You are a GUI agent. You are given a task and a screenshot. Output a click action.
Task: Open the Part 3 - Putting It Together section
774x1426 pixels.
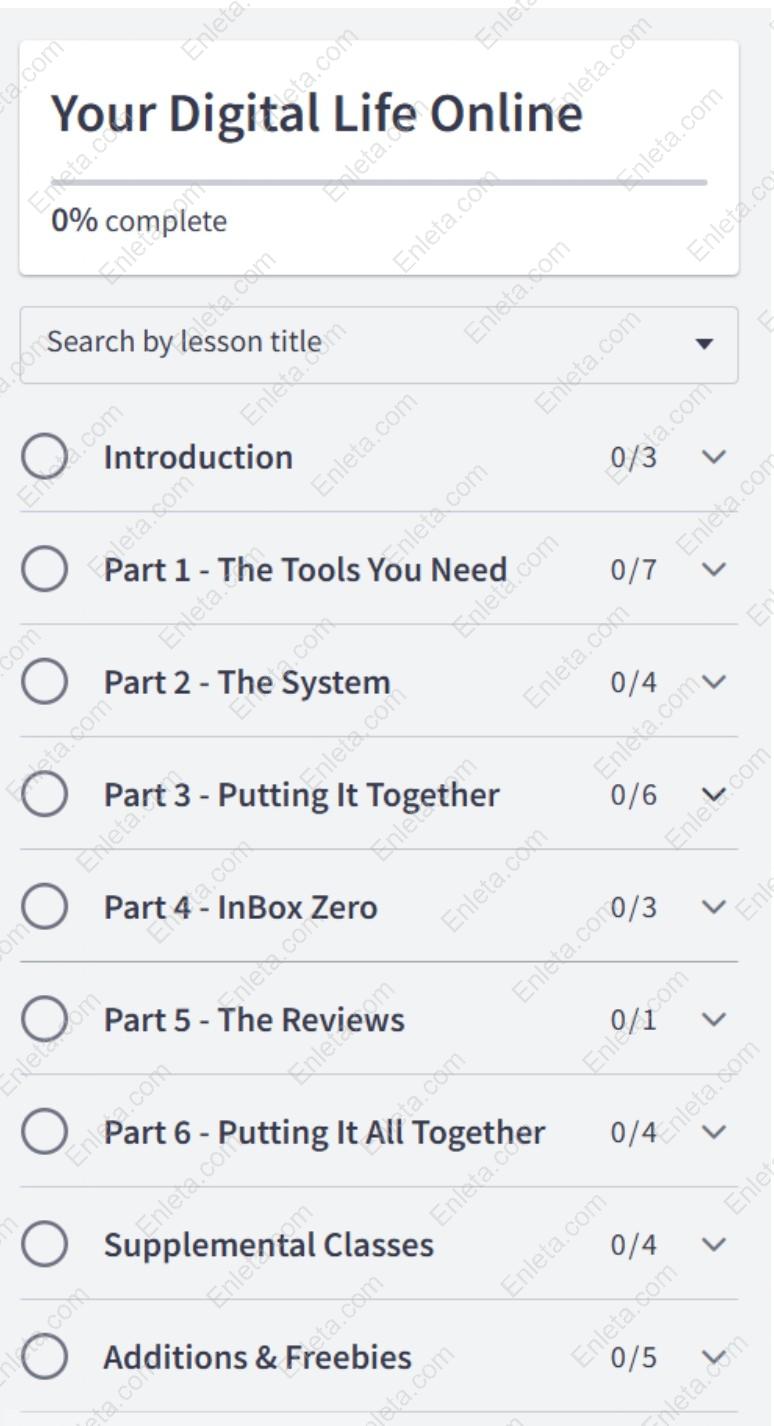(300, 793)
